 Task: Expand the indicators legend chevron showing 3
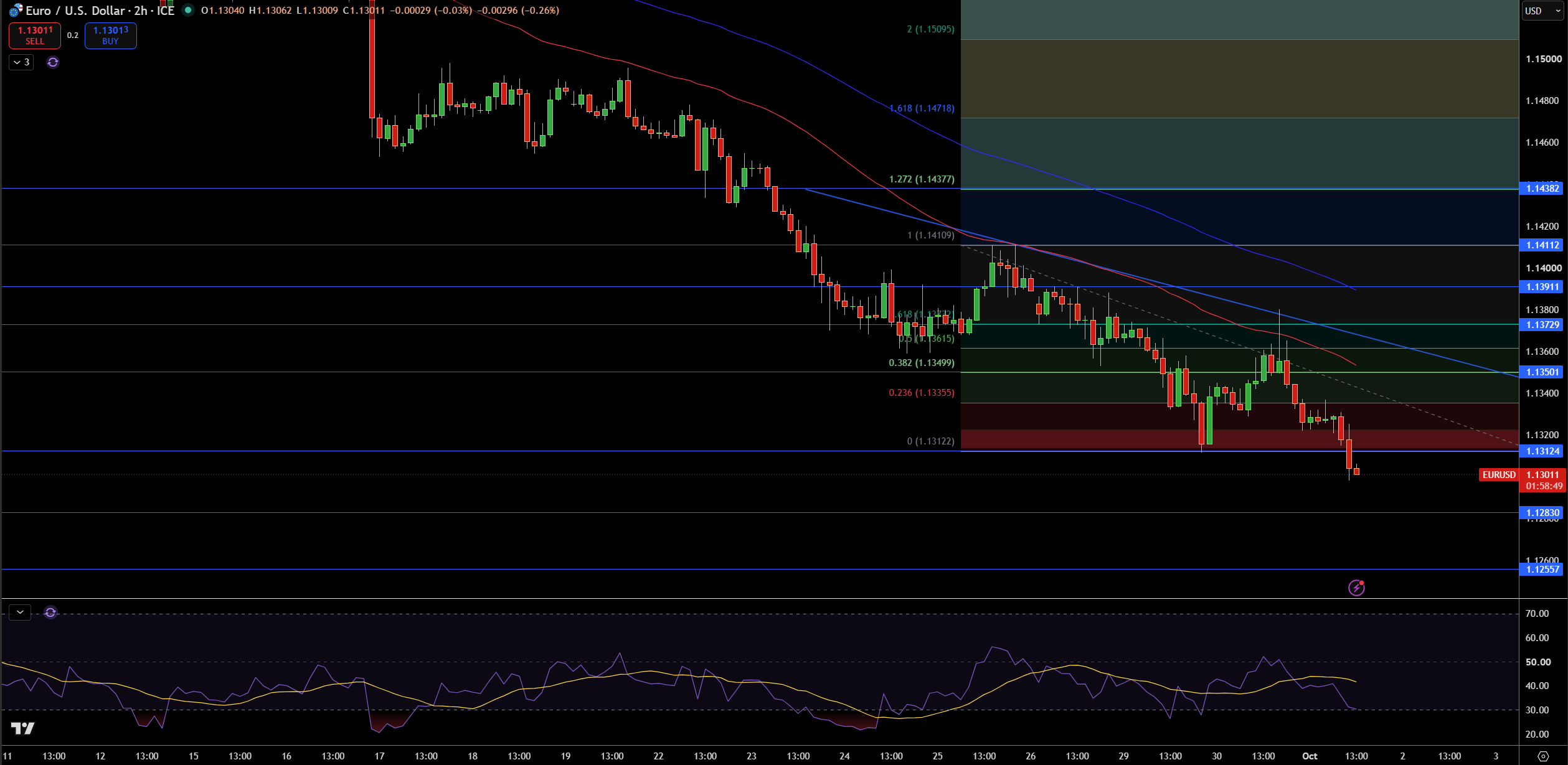pos(21,62)
